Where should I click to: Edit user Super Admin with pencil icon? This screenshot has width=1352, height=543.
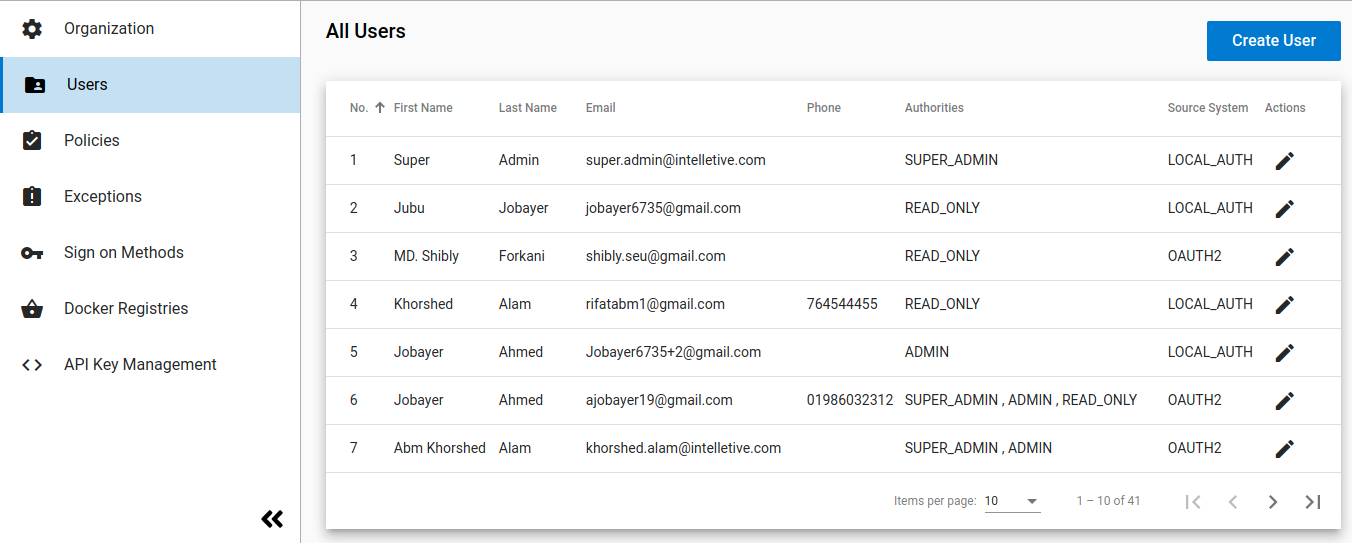(x=1285, y=161)
